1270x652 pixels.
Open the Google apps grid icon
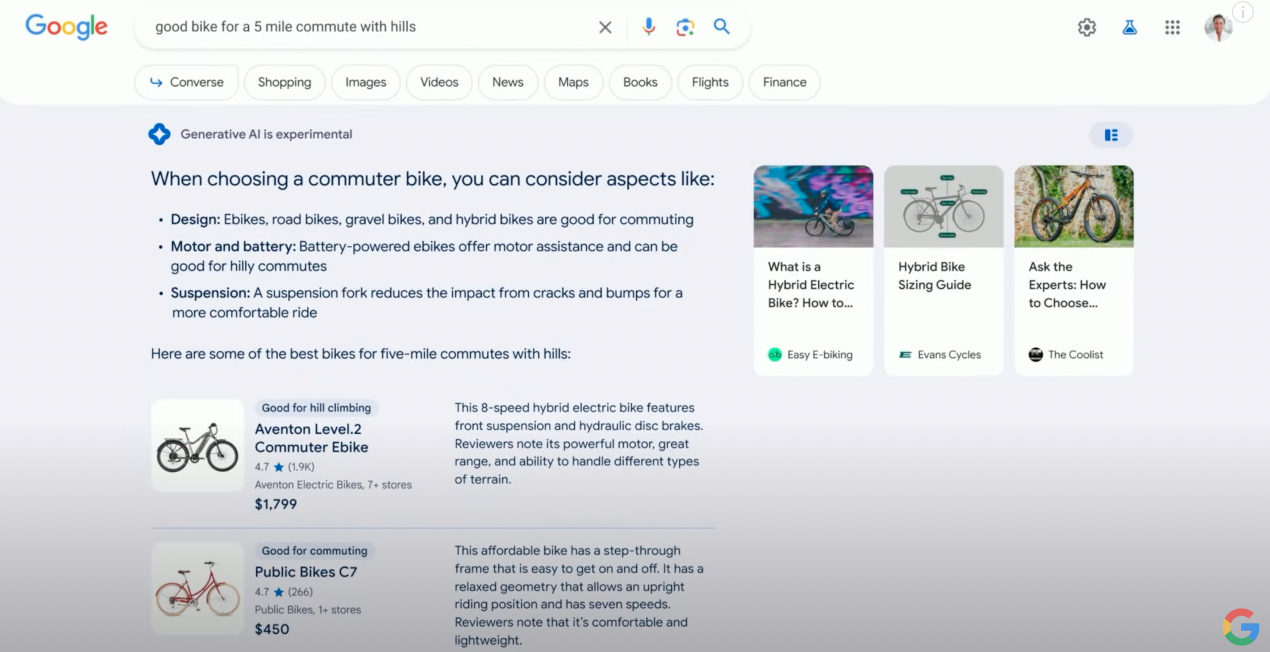1172,27
